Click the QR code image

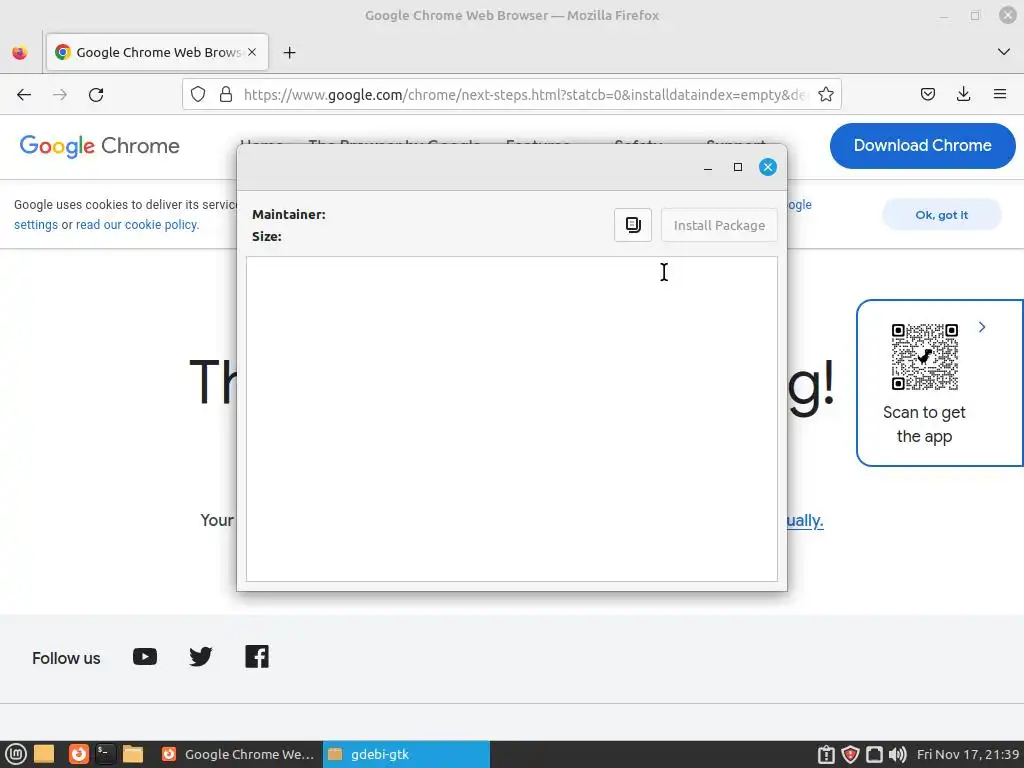click(x=925, y=357)
